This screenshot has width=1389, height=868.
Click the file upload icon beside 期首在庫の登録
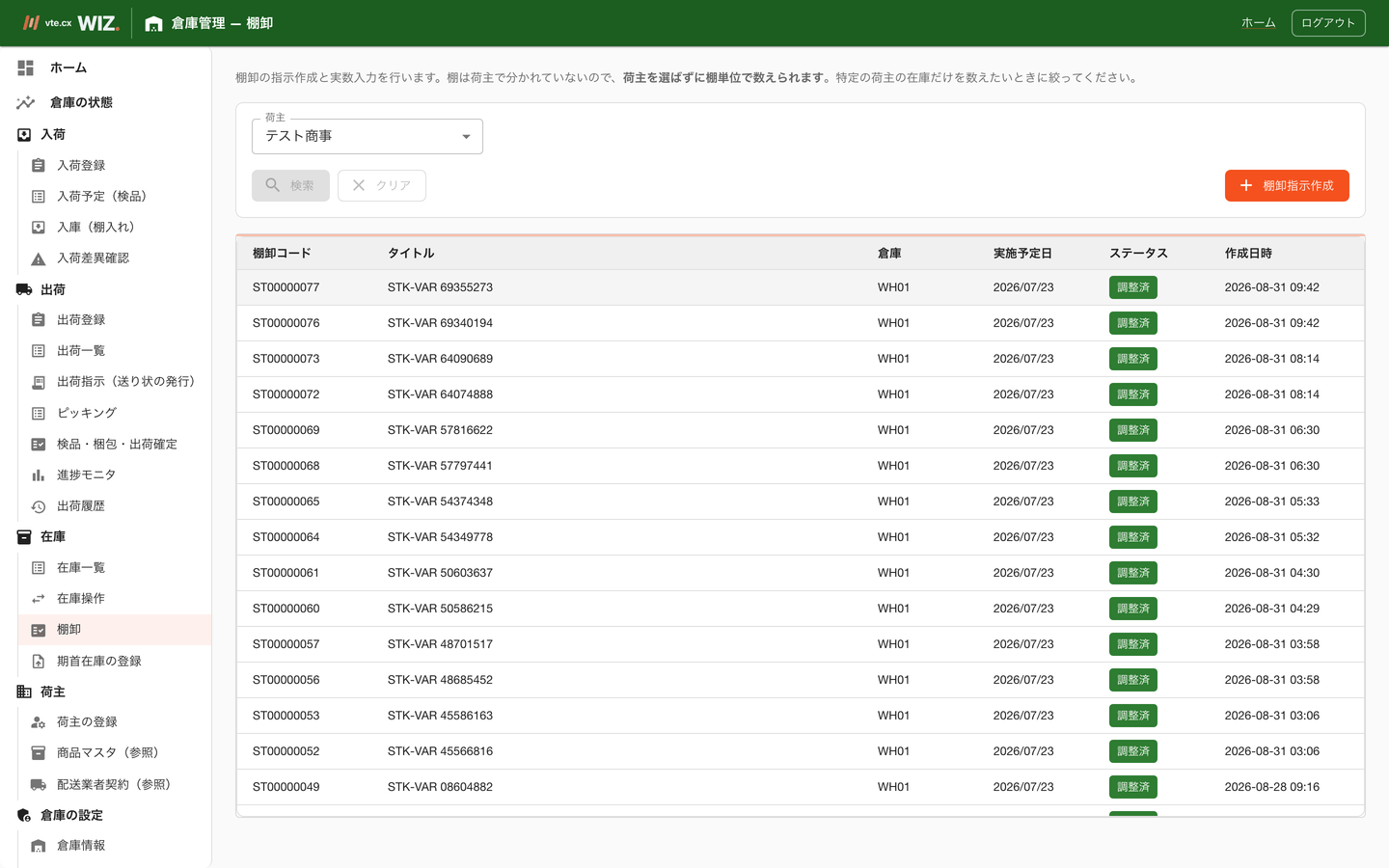coord(39,662)
